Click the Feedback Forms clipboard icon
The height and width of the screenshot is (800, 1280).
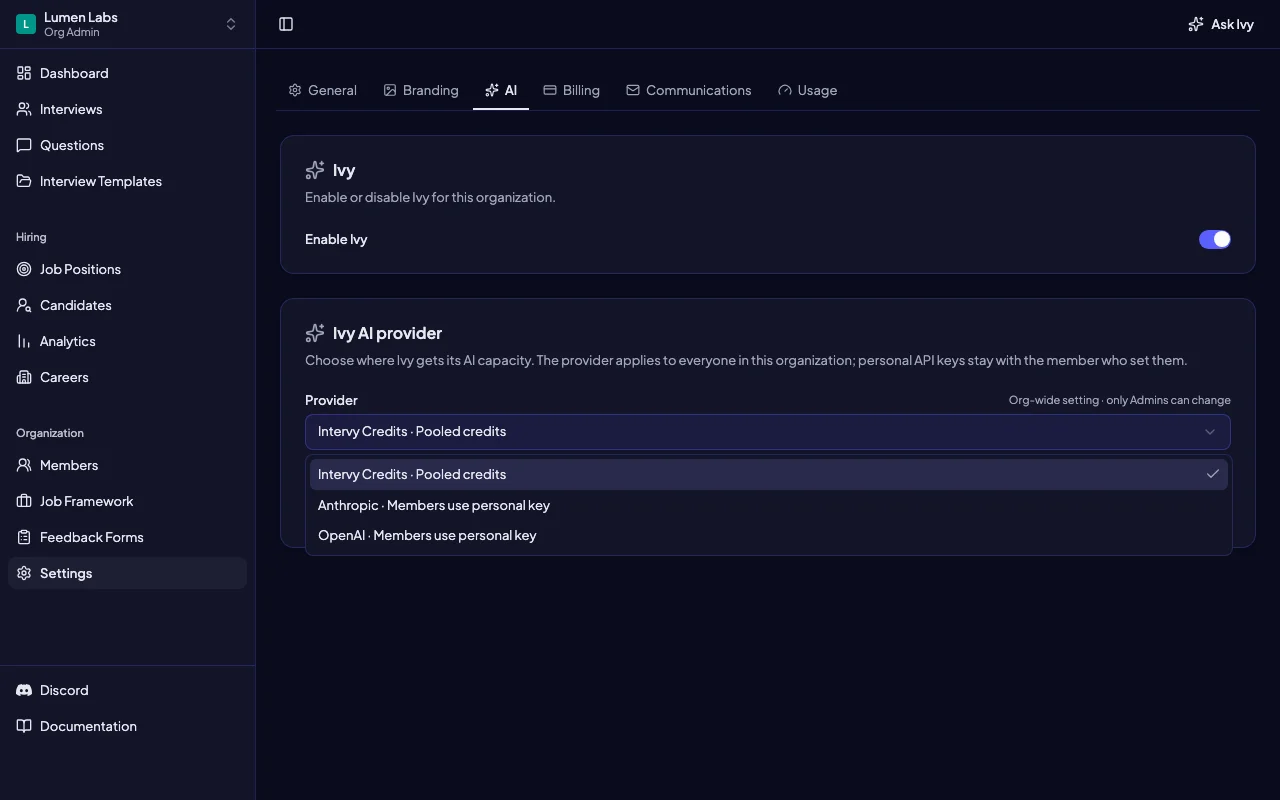click(x=24, y=537)
